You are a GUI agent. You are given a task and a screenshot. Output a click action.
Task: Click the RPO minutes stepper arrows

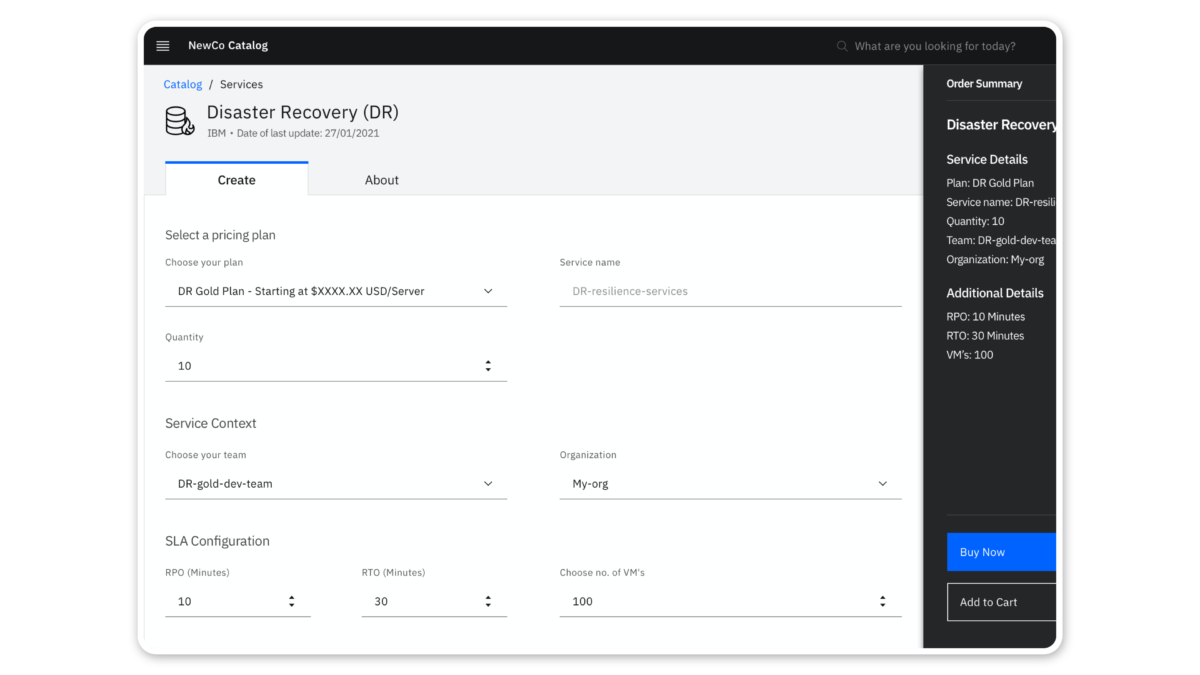291,601
